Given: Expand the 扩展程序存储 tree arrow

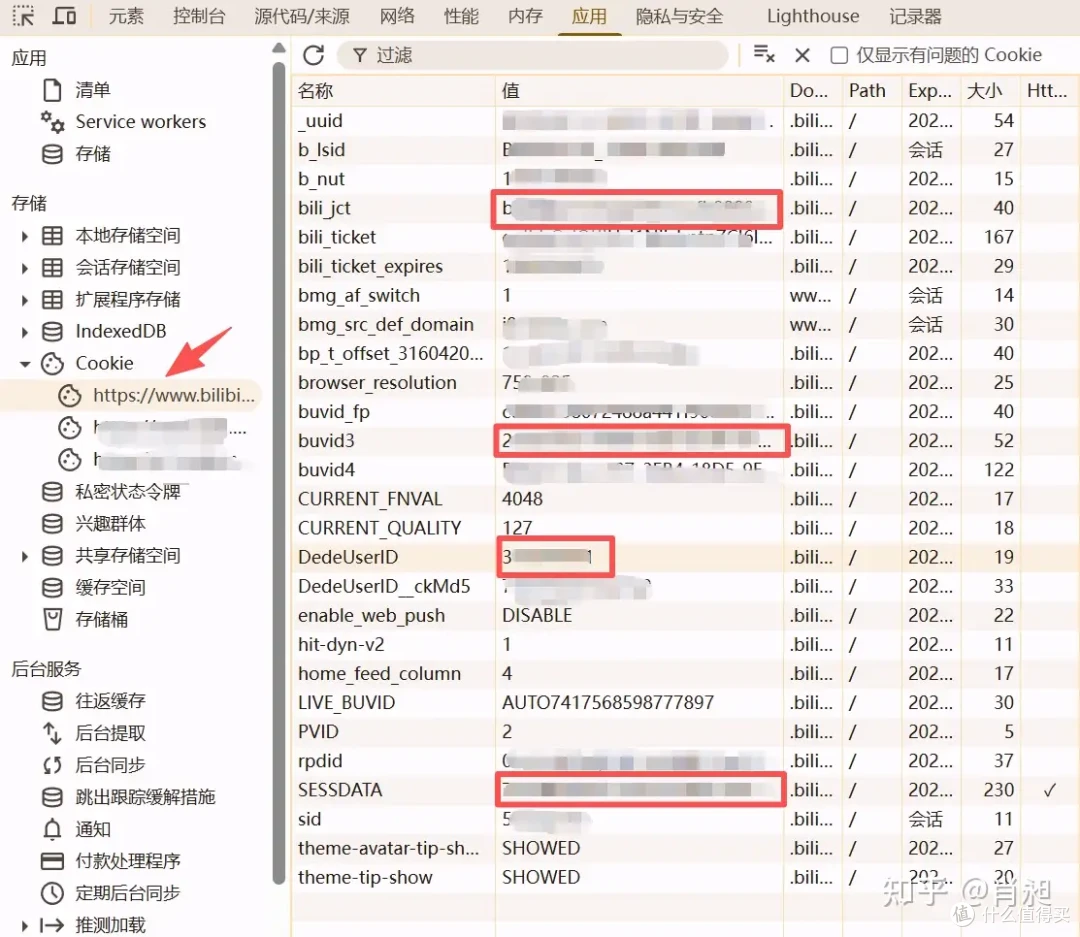Looking at the screenshot, I should [25, 300].
